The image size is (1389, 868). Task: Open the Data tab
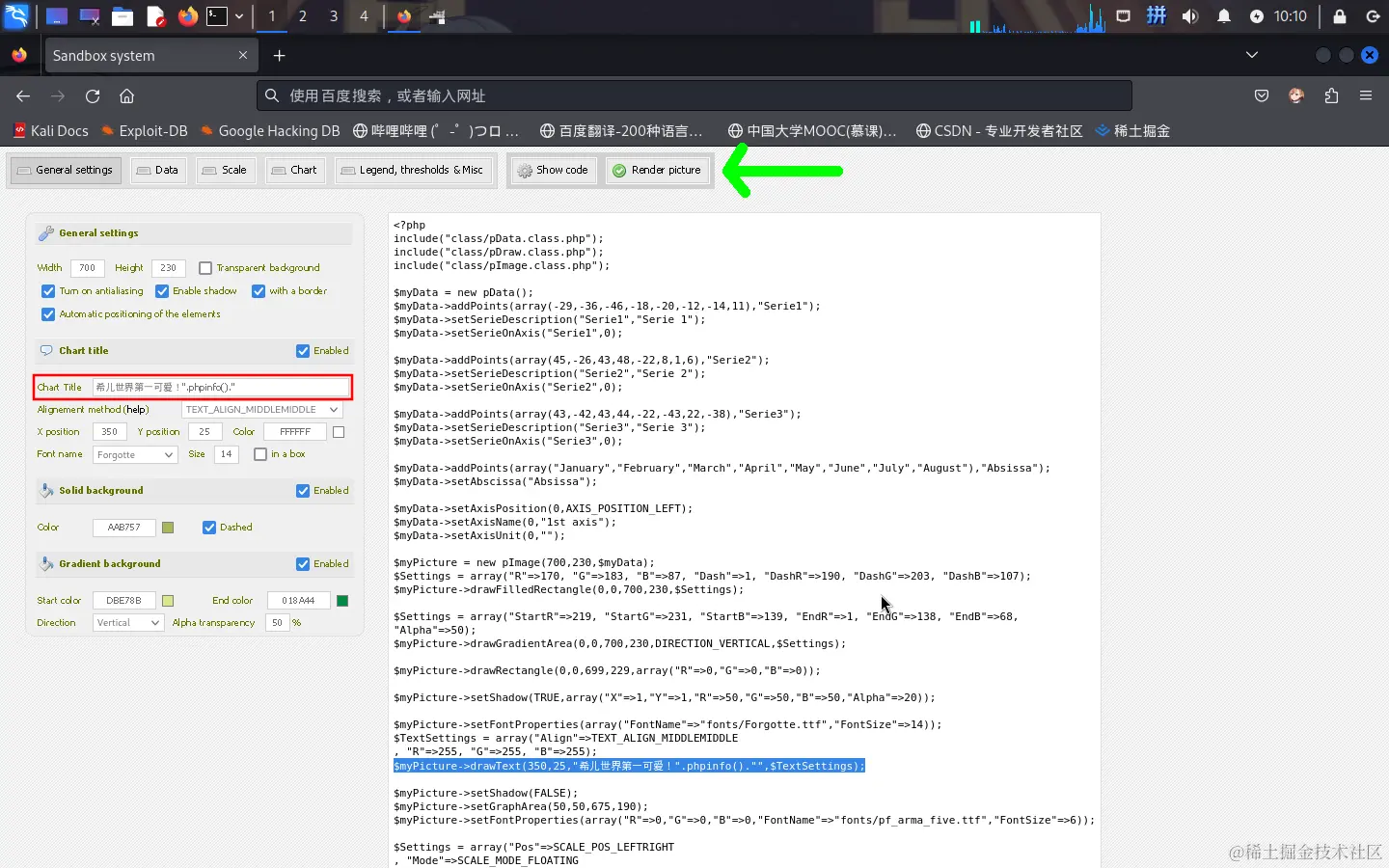click(157, 171)
